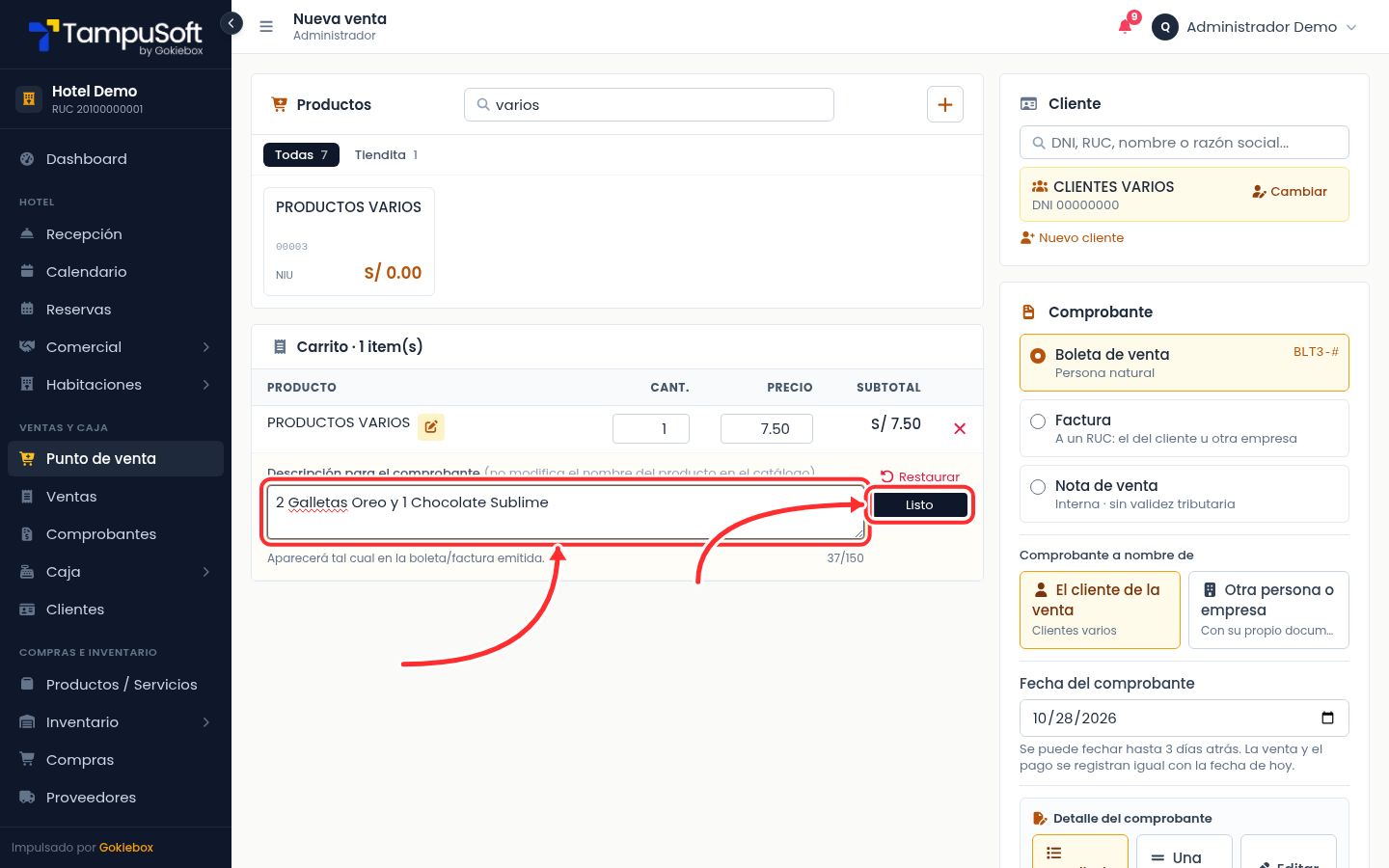Click the plus button to add a product
This screenshot has height=868, width=1389.
click(945, 104)
